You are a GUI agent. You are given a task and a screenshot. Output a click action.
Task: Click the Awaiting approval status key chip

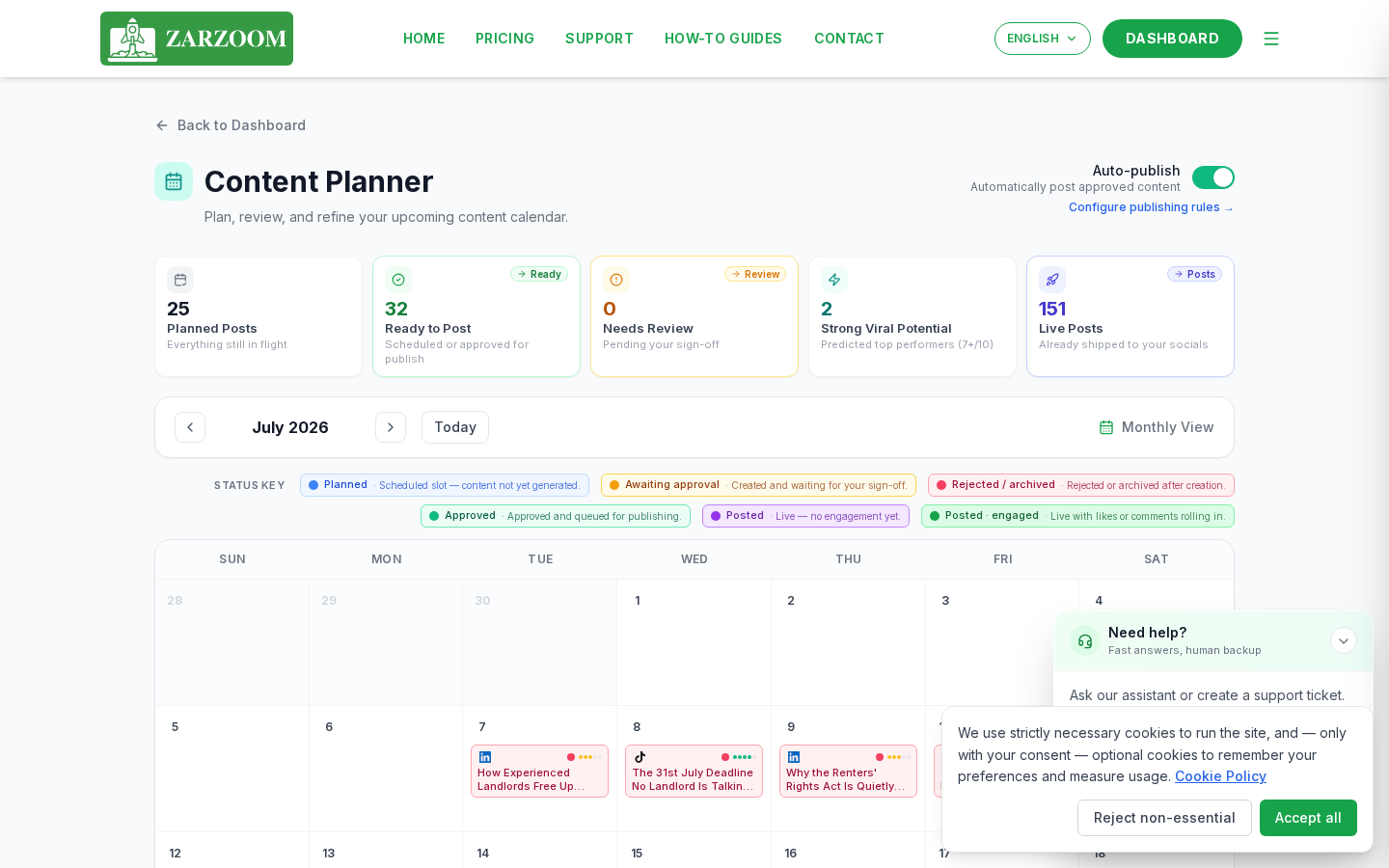tap(758, 485)
